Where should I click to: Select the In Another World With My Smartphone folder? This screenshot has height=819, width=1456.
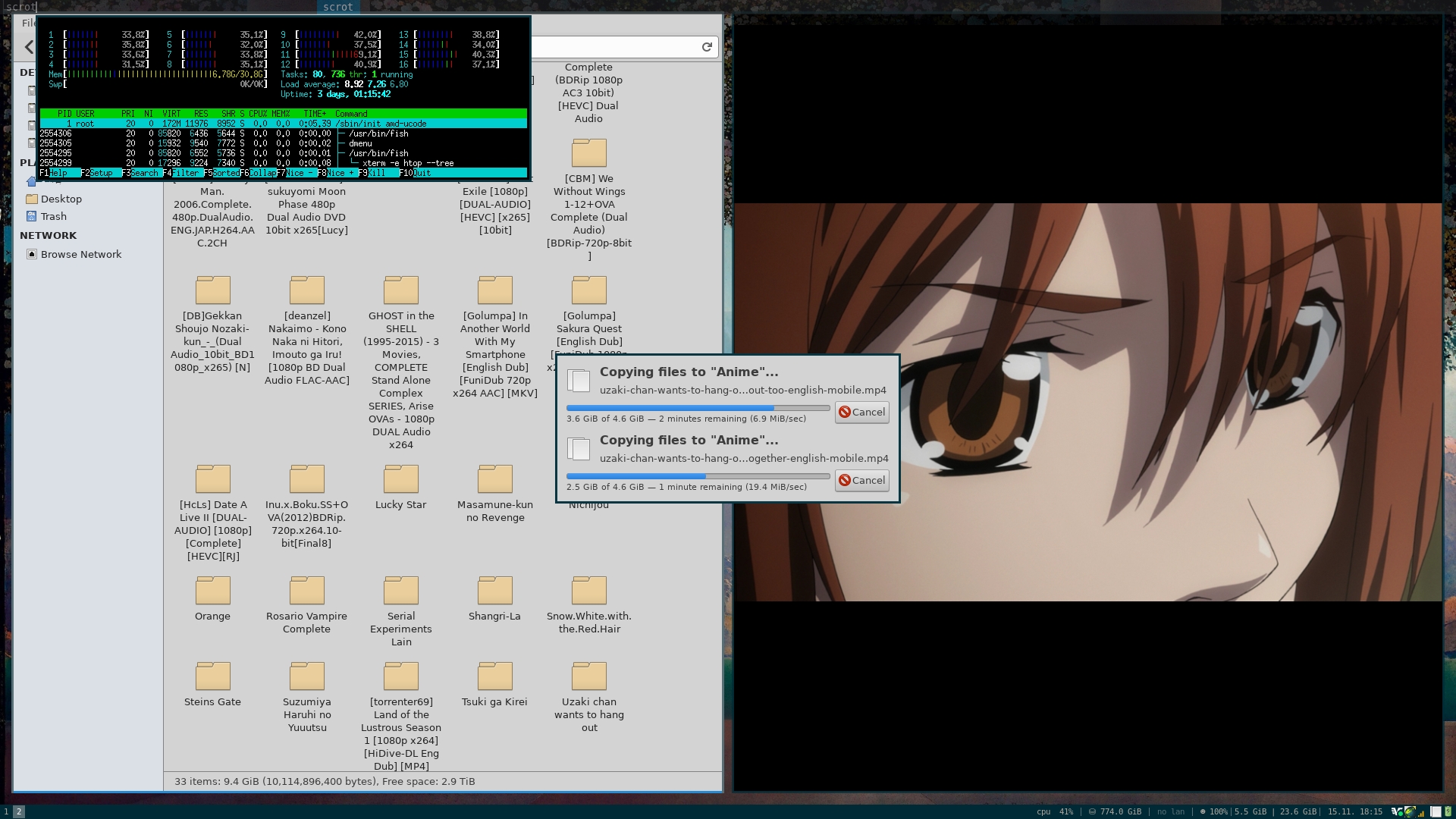494,290
